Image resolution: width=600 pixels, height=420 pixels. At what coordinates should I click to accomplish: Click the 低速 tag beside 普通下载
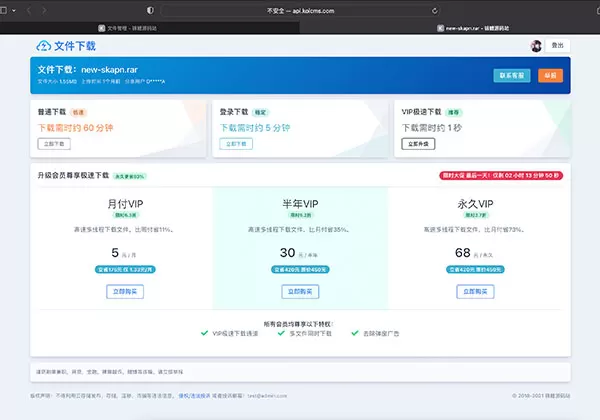pyautogui.click(x=78, y=112)
